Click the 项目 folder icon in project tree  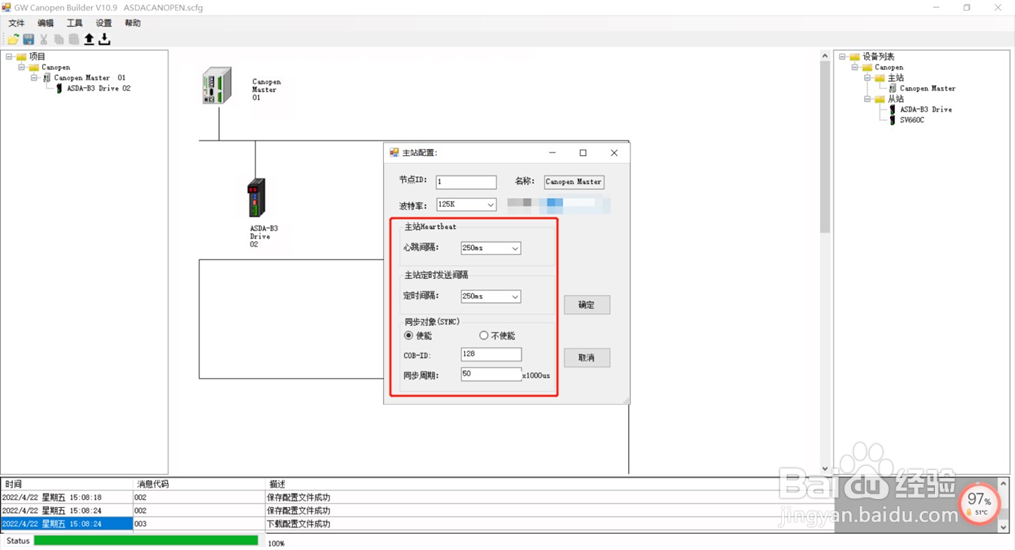(x=21, y=56)
